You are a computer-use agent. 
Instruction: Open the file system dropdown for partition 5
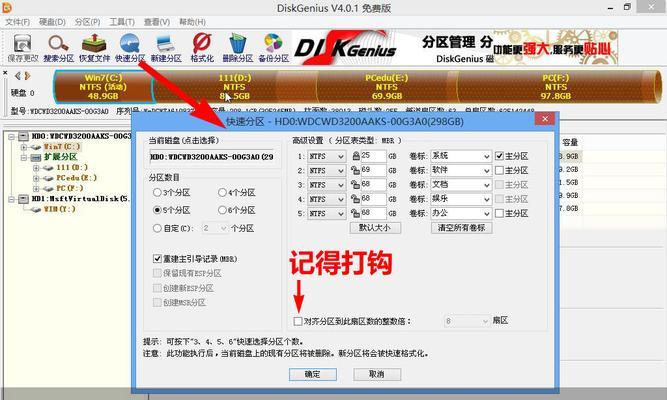[327, 214]
